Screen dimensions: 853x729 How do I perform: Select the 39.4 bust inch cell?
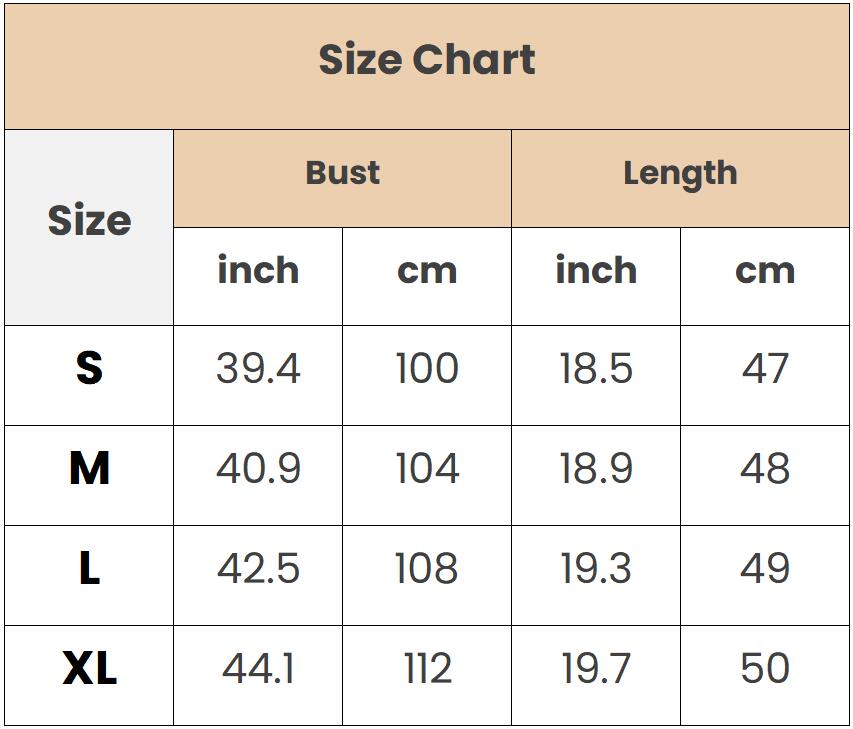click(258, 375)
